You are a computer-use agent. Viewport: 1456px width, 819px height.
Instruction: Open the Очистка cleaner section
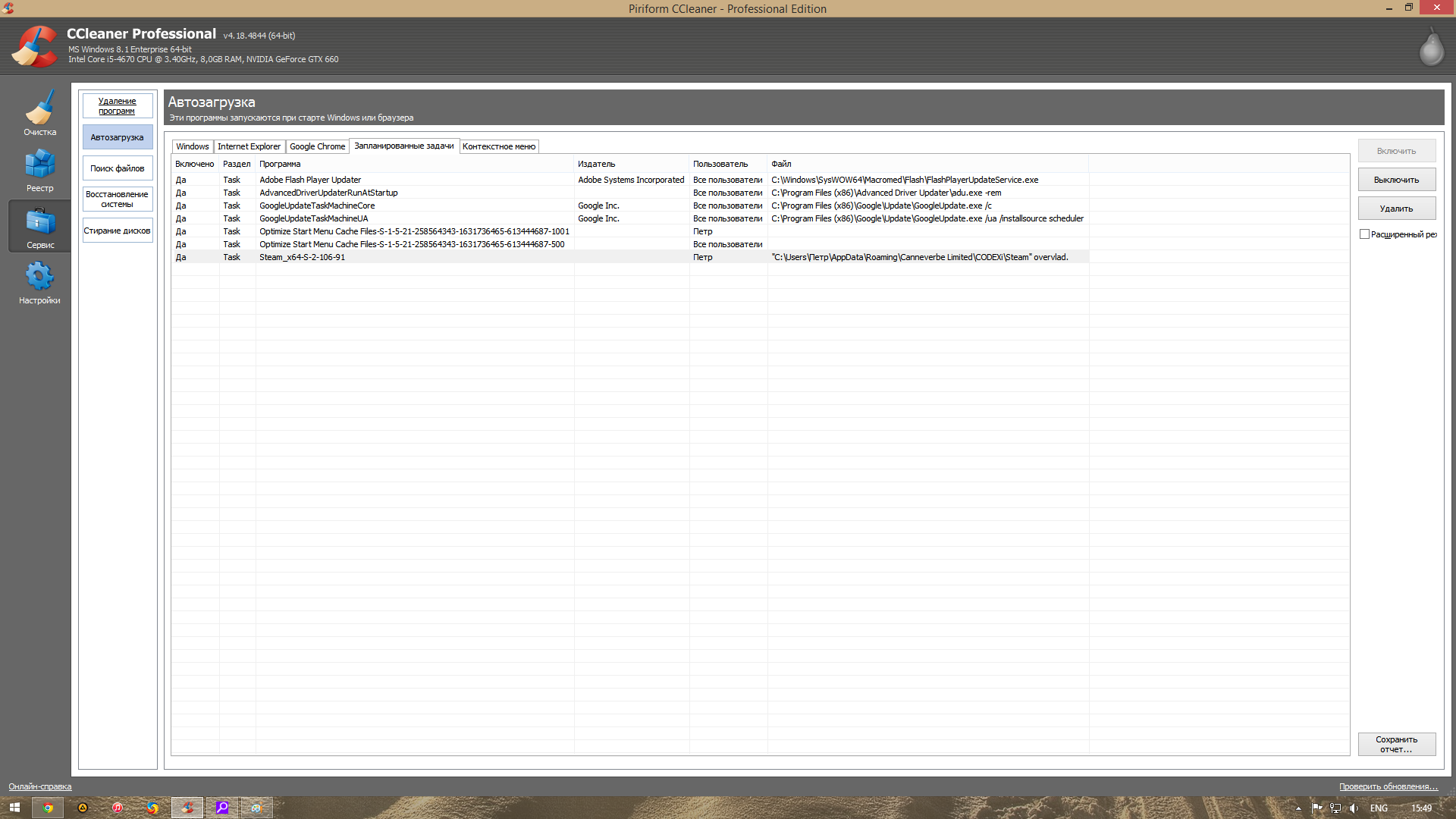[39, 112]
